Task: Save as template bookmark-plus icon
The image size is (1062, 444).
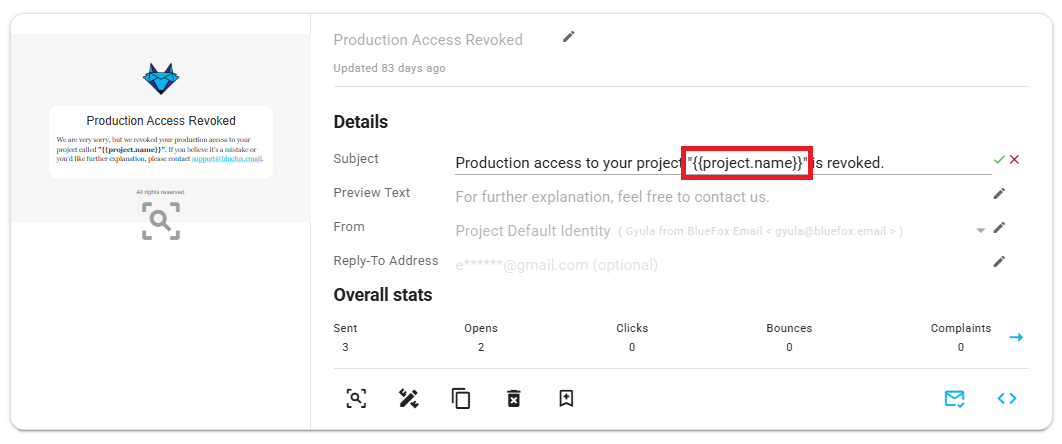Action: 566,399
